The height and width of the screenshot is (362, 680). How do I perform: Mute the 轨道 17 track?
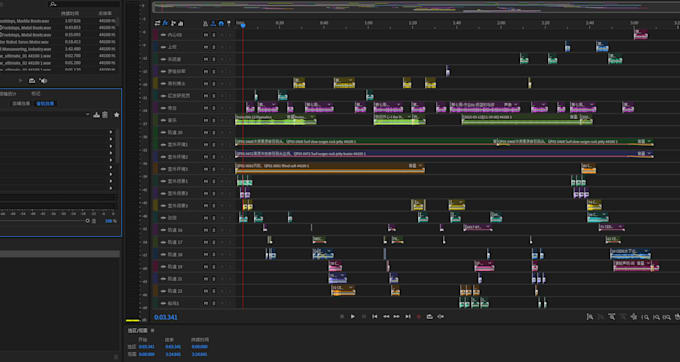coord(206,242)
